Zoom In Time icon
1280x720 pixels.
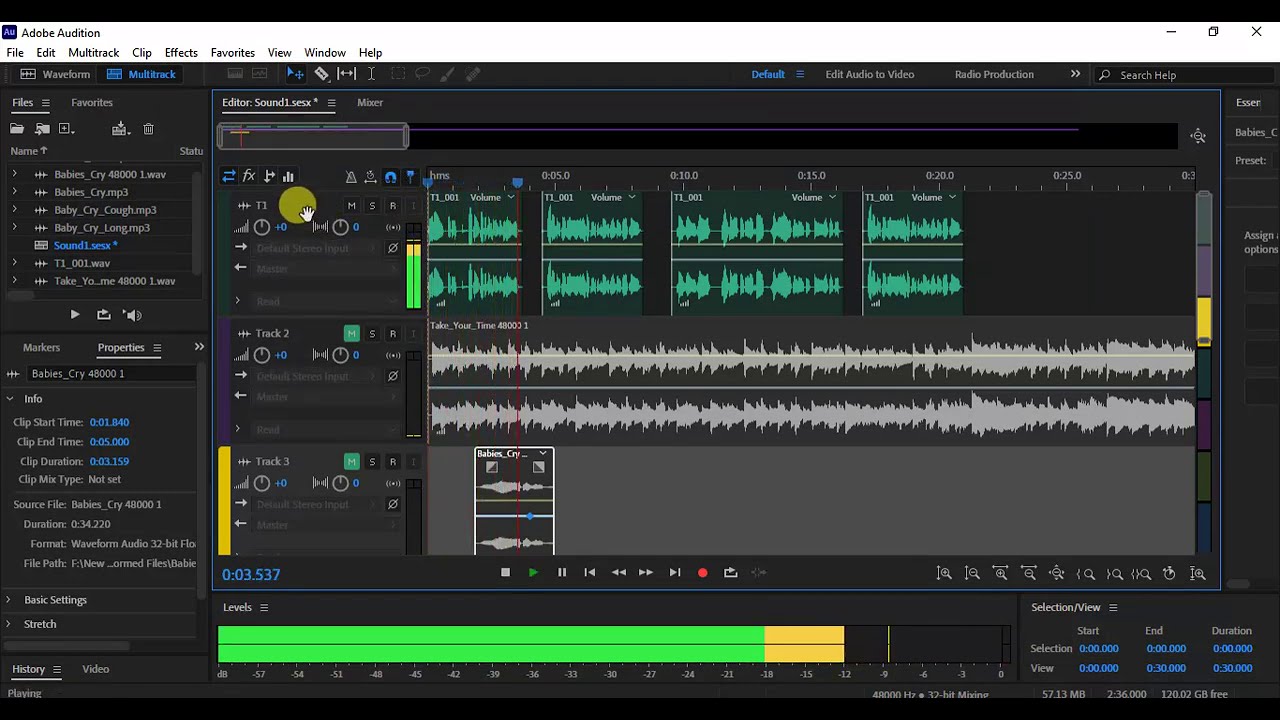tap(1000, 574)
